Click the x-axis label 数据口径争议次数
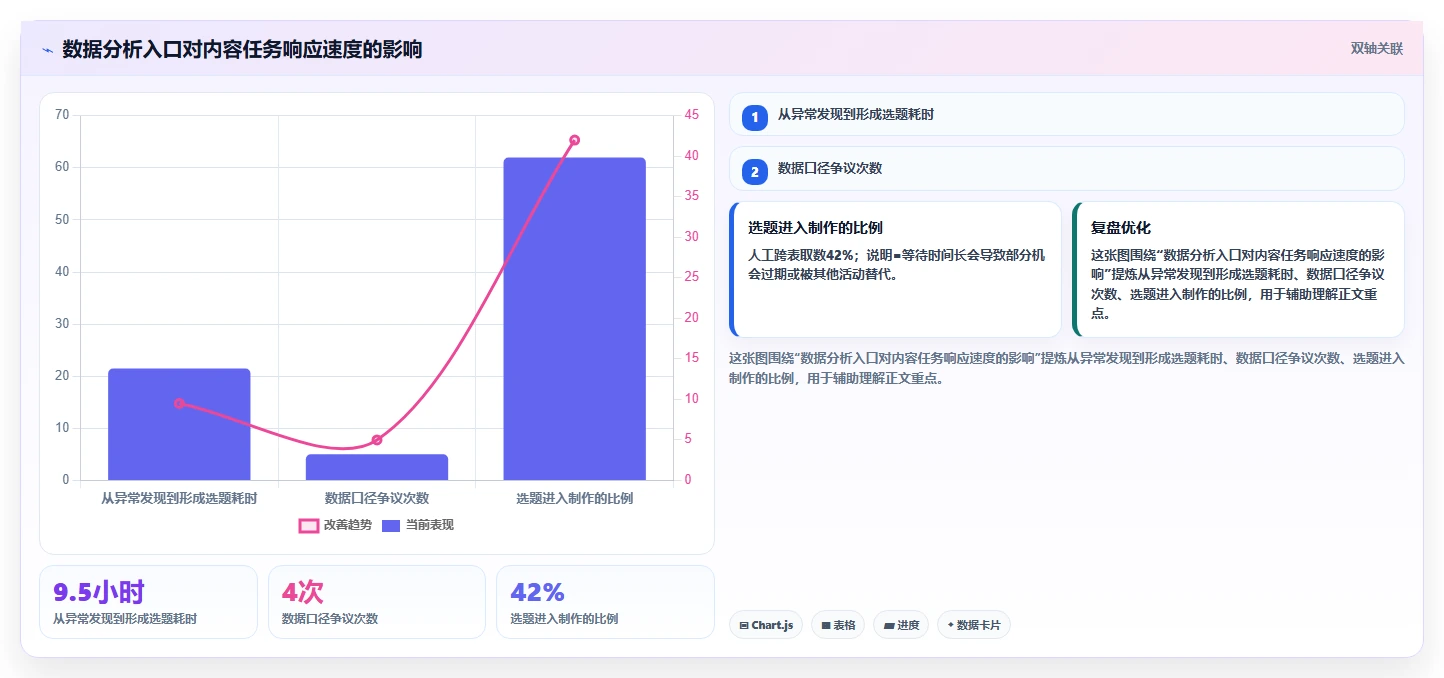Image resolution: width=1444 pixels, height=678 pixels. (377, 497)
